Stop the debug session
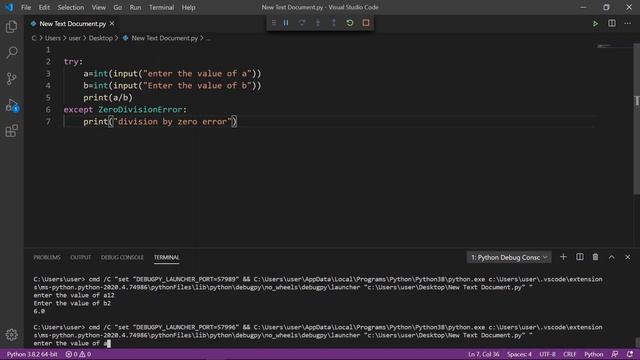Screen dimensions: 640x360 [x=366, y=23]
